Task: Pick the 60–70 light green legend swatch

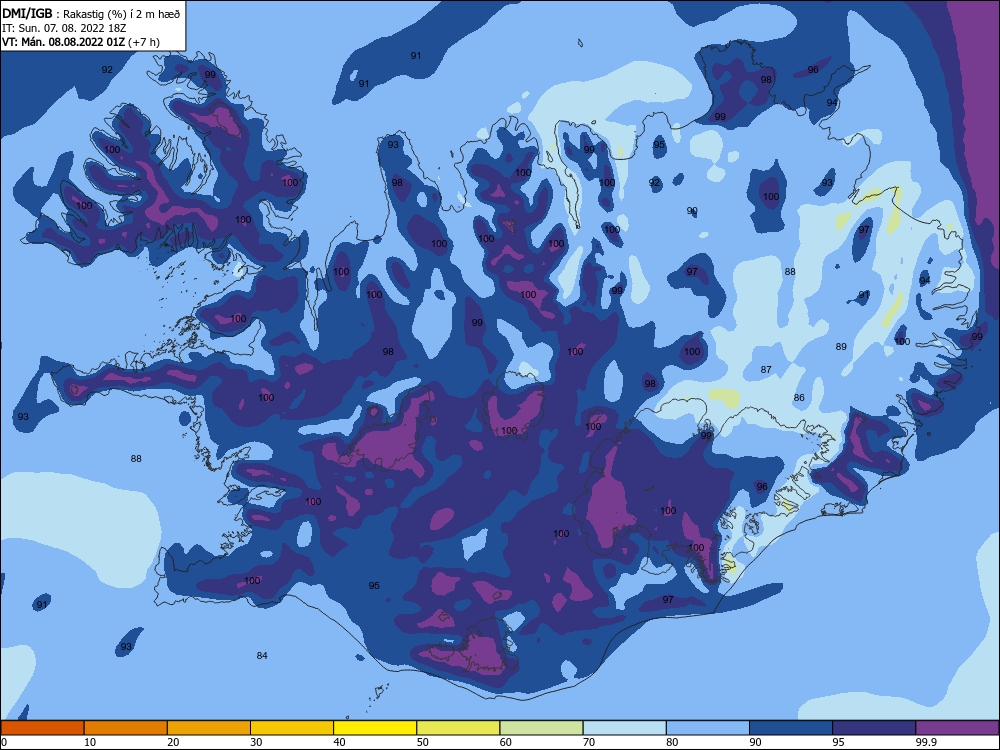Action: point(541,728)
